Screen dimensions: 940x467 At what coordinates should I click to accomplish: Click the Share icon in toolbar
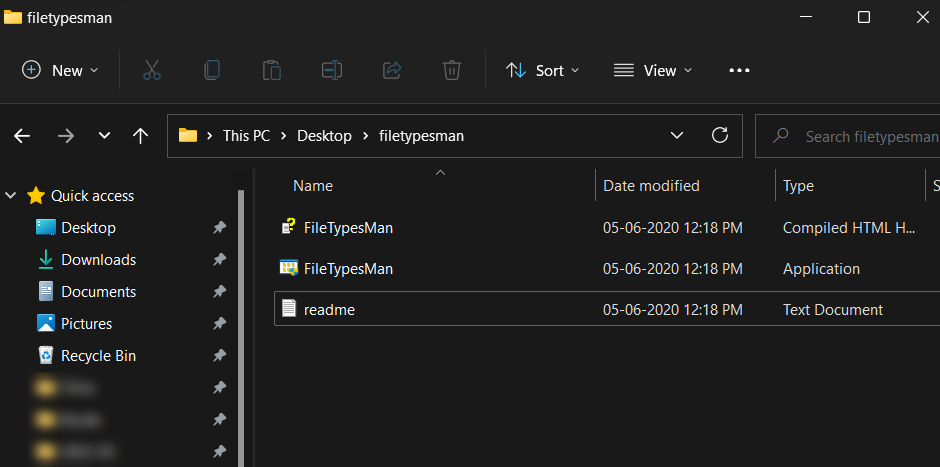392,70
